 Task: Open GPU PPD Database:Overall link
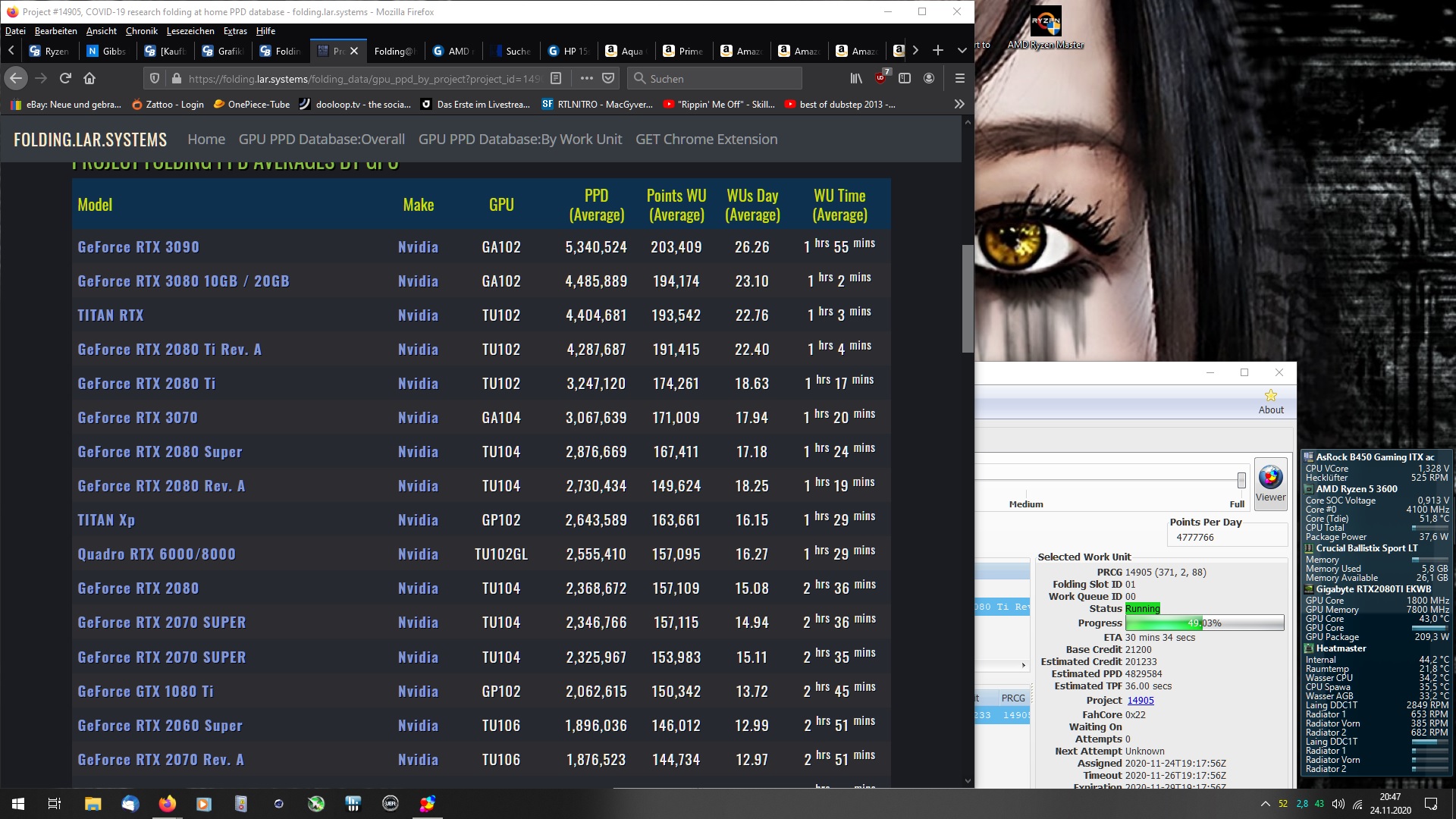(322, 140)
